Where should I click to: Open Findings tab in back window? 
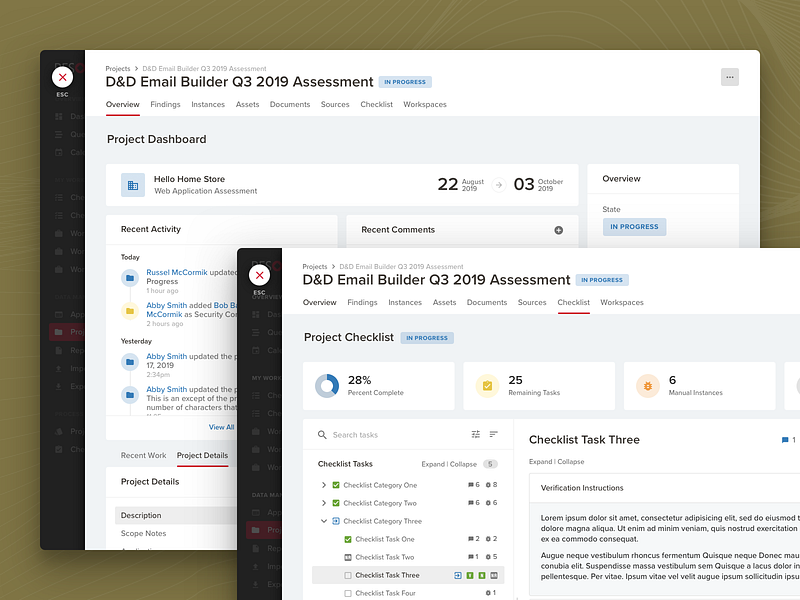165,104
